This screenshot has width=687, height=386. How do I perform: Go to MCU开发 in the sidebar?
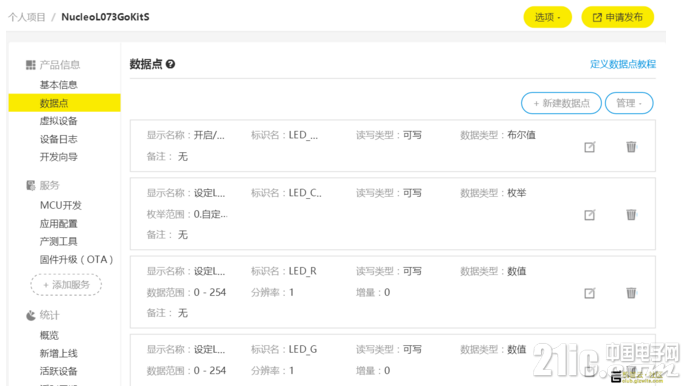click(x=60, y=205)
